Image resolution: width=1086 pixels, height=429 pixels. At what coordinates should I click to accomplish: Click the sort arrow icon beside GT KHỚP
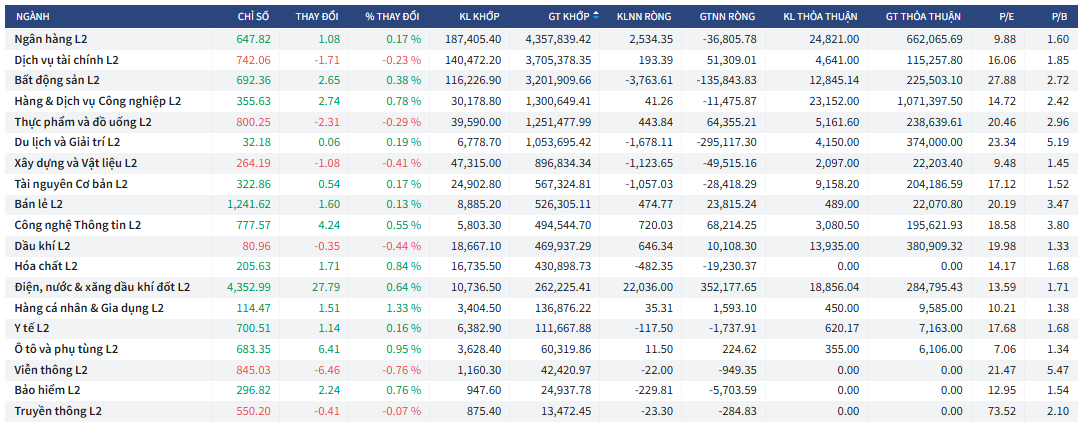click(x=597, y=16)
